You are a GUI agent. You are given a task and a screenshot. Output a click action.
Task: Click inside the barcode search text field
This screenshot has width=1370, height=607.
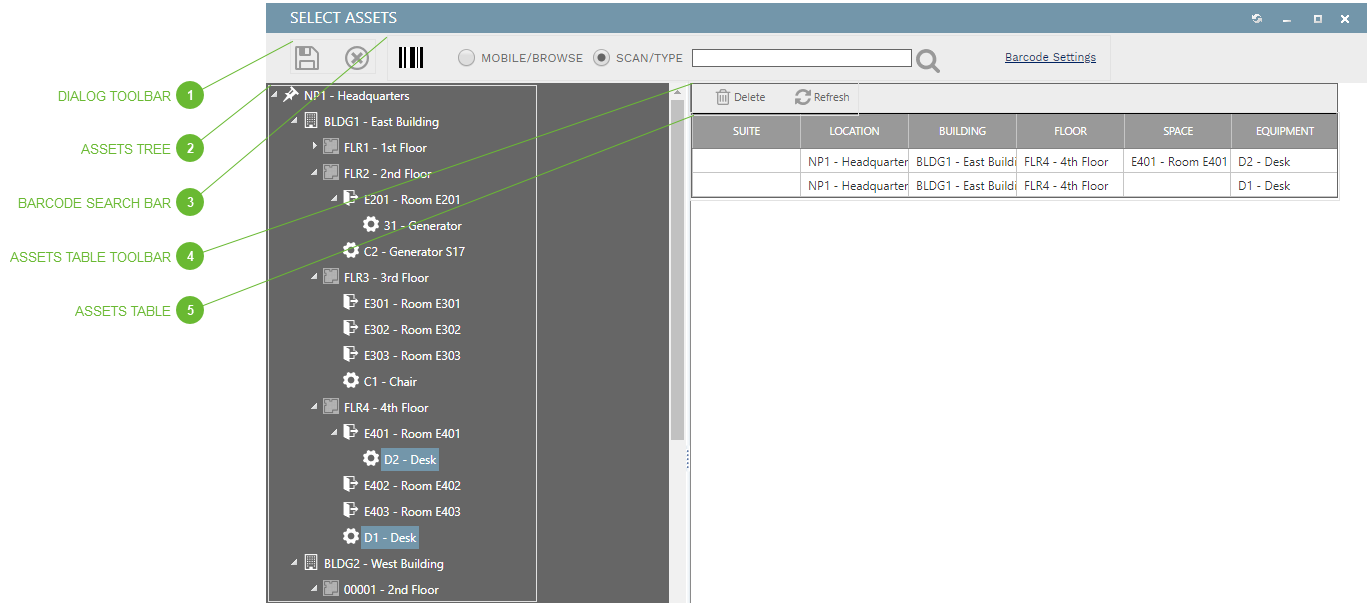pos(800,58)
